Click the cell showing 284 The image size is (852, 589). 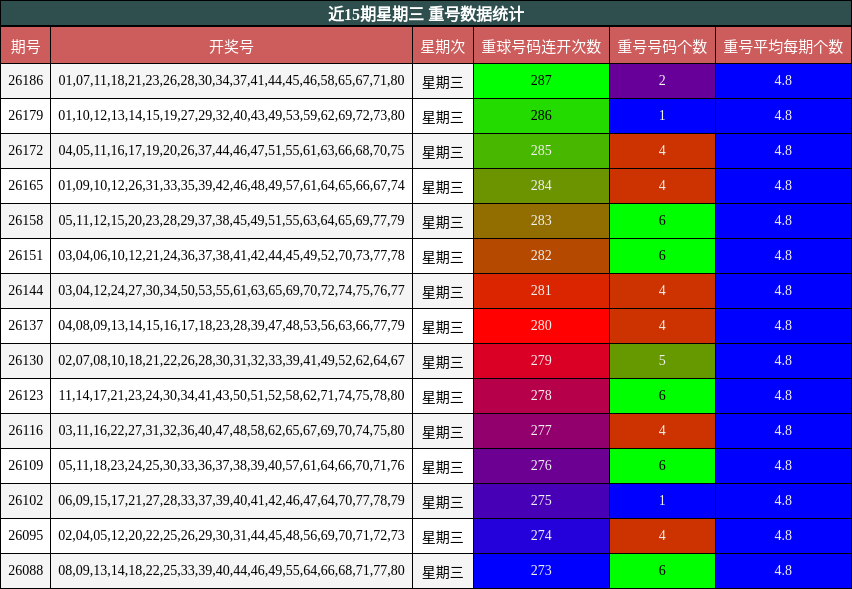pos(541,186)
